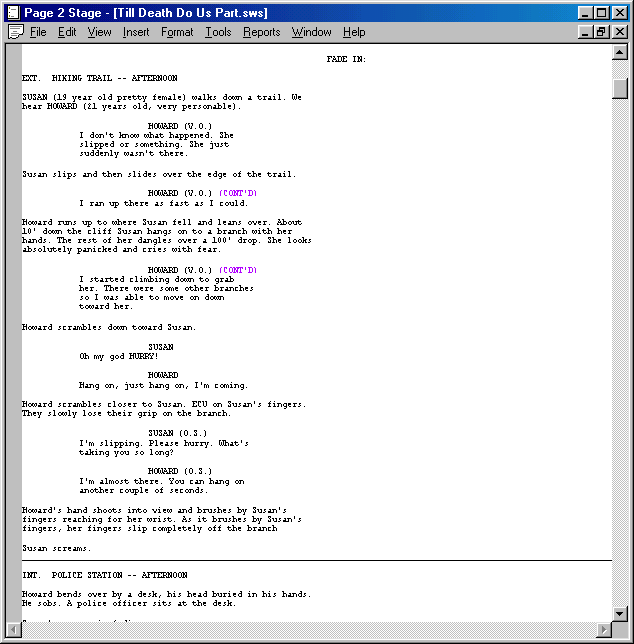Open the Reports menu

coord(261,32)
